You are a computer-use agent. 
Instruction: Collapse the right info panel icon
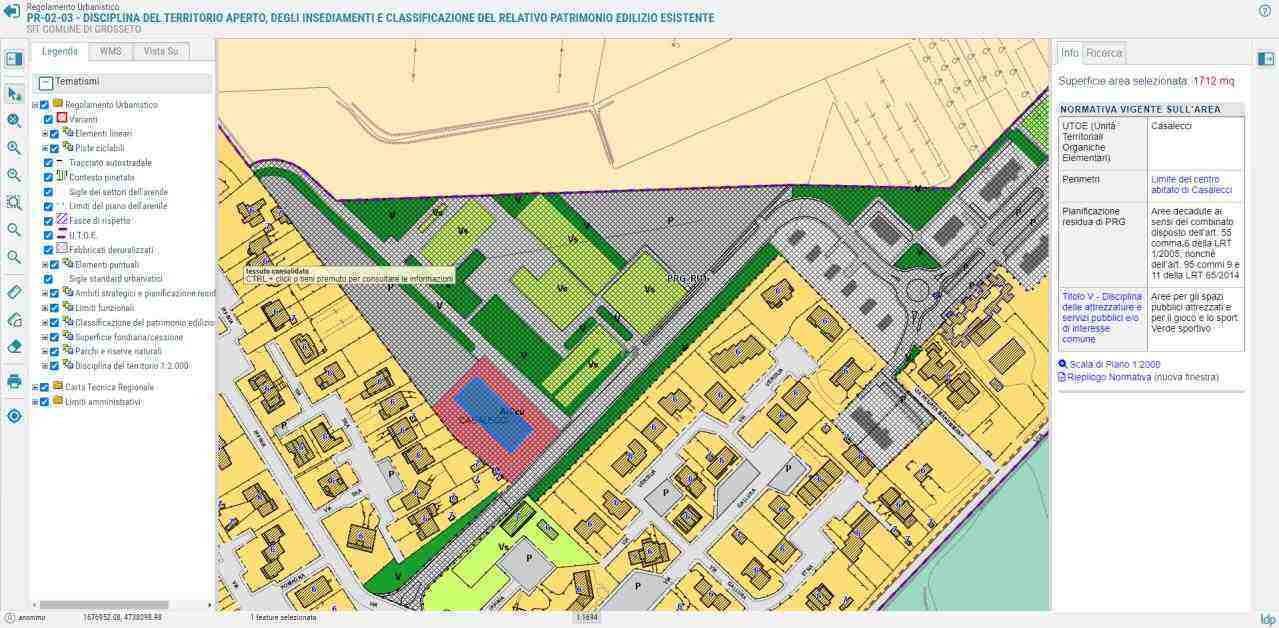click(x=1266, y=59)
